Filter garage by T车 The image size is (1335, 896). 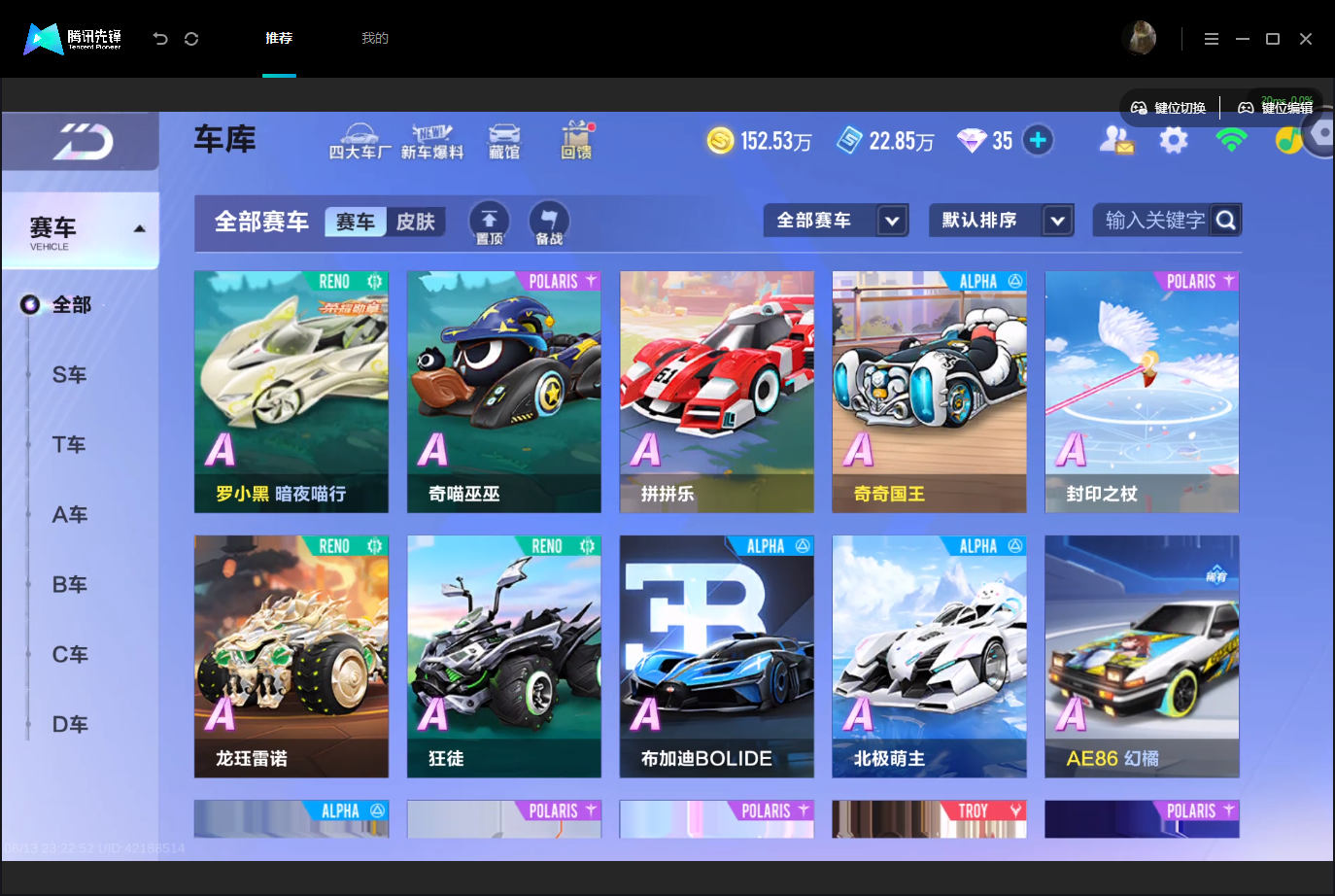click(70, 445)
